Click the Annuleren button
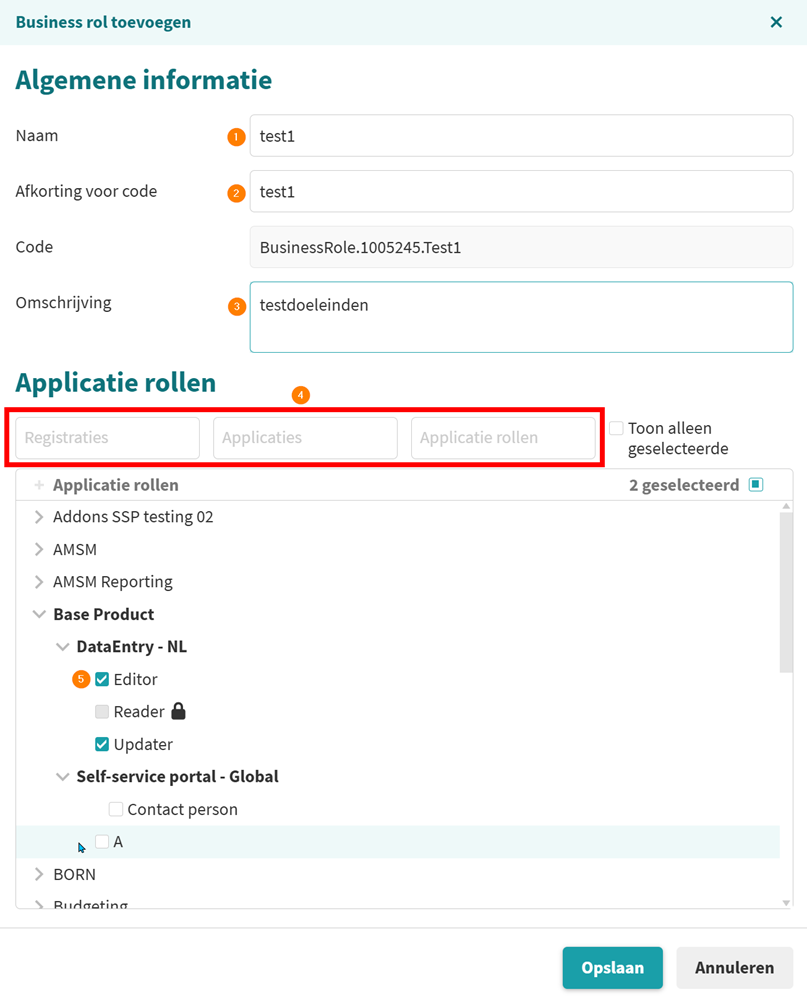 [x=734, y=967]
